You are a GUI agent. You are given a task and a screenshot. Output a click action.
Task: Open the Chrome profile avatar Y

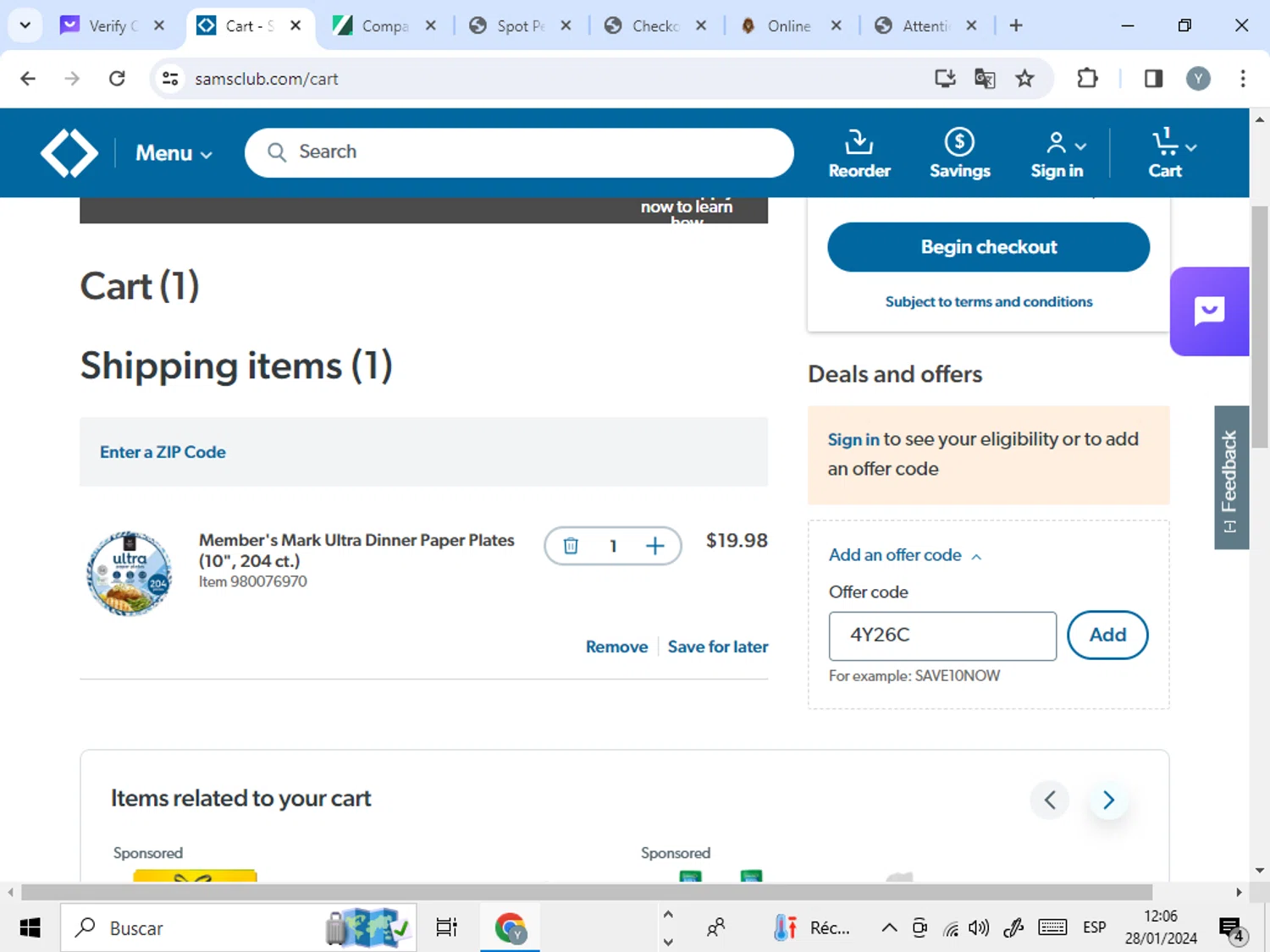tap(1197, 79)
